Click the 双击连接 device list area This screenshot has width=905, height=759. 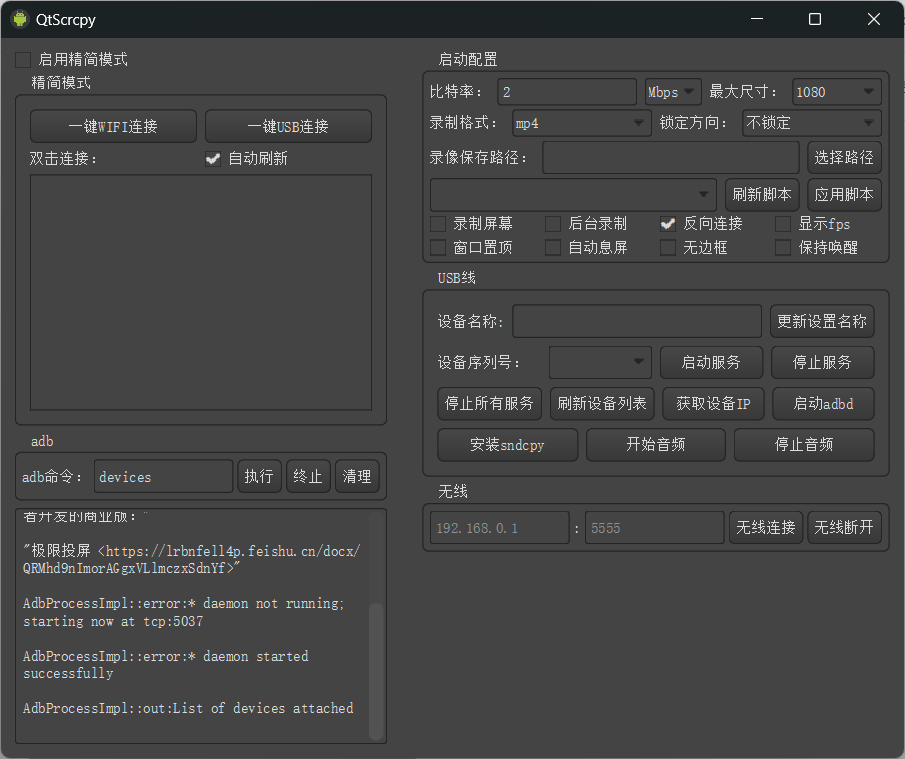coord(201,293)
